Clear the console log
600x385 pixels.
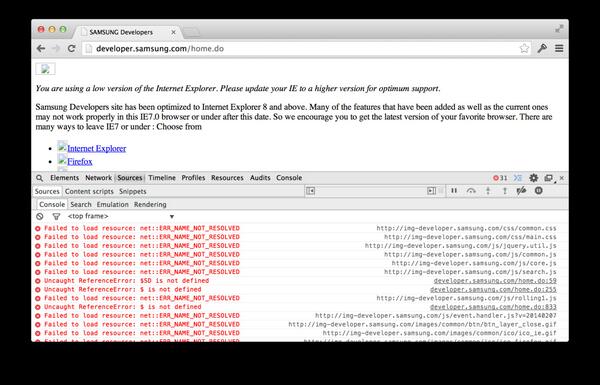39,216
